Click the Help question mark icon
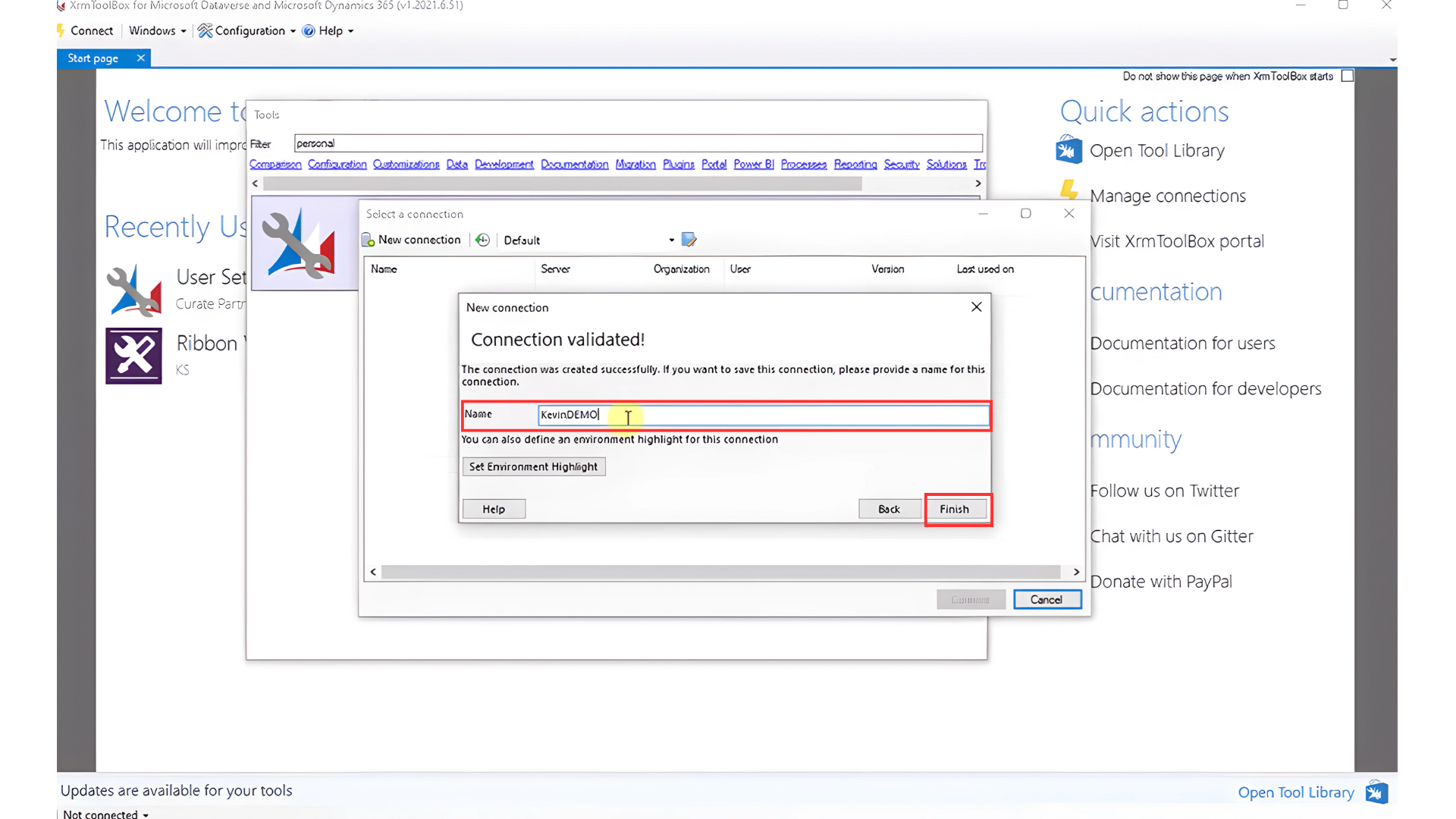Image resolution: width=1456 pixels, height=819 pixels. 309,31
